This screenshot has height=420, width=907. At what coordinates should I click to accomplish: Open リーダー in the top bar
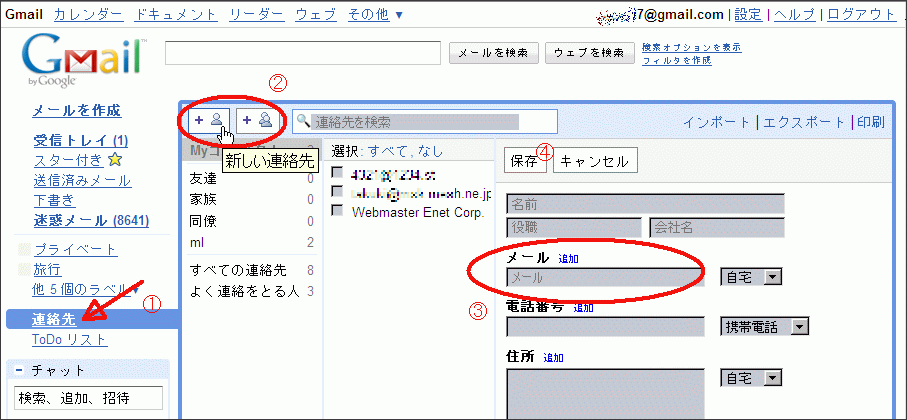click(256, 14)
